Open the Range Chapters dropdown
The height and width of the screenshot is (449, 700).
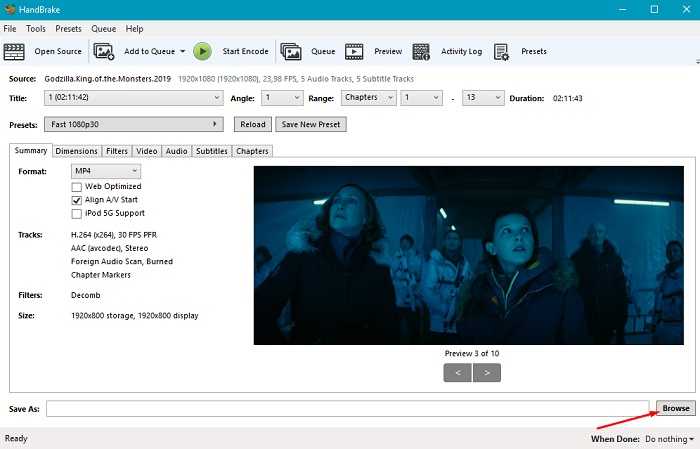pos(368,98)
